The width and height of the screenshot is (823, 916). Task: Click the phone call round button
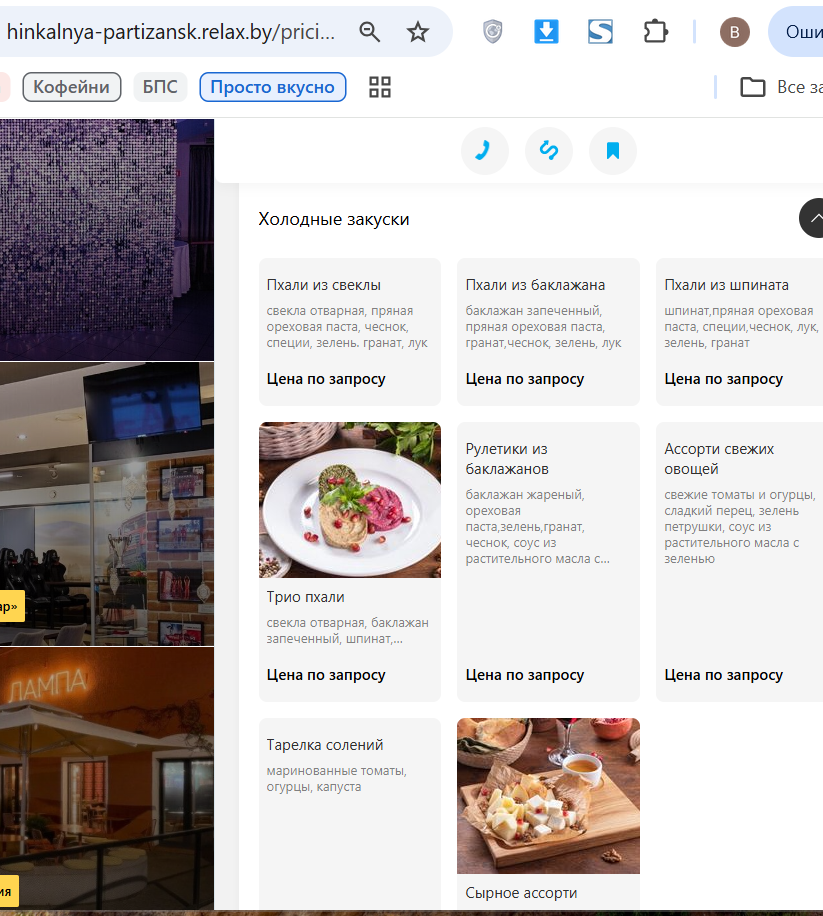484,151
